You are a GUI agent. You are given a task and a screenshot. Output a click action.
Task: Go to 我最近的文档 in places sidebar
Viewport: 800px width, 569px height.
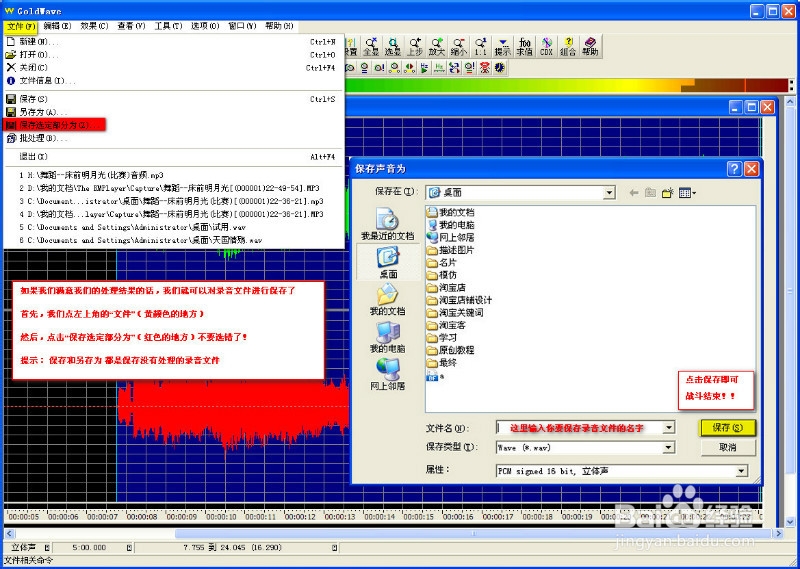pos(388,224)
